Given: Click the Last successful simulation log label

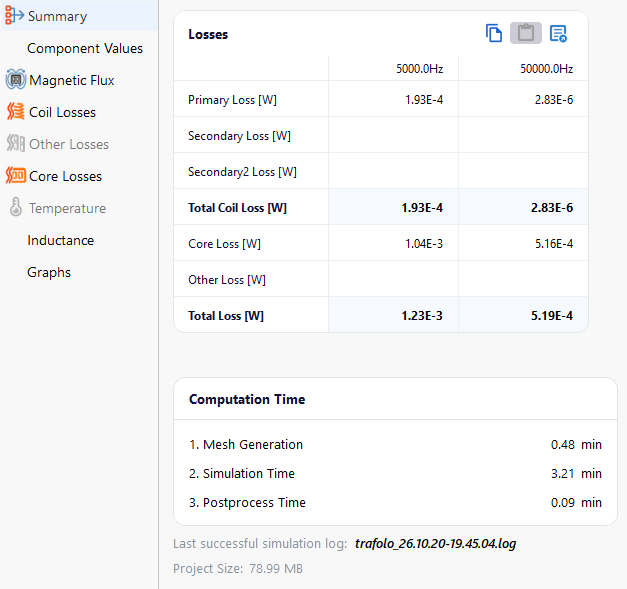Looking at the screenshot, I should tap(260, 543).
